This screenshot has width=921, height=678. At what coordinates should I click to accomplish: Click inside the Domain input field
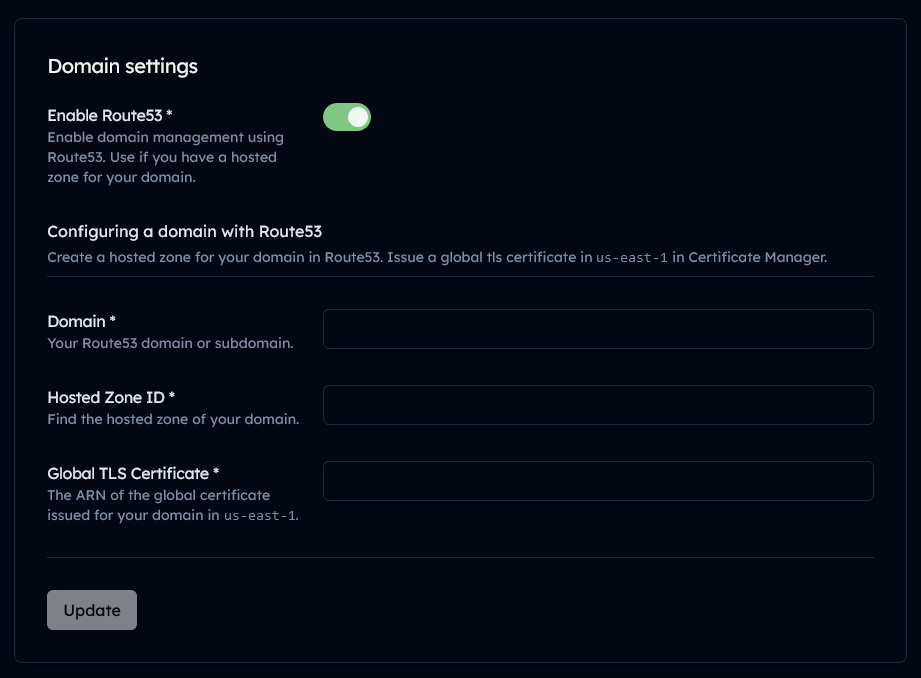pyautogui.click(x=597, y=328)
